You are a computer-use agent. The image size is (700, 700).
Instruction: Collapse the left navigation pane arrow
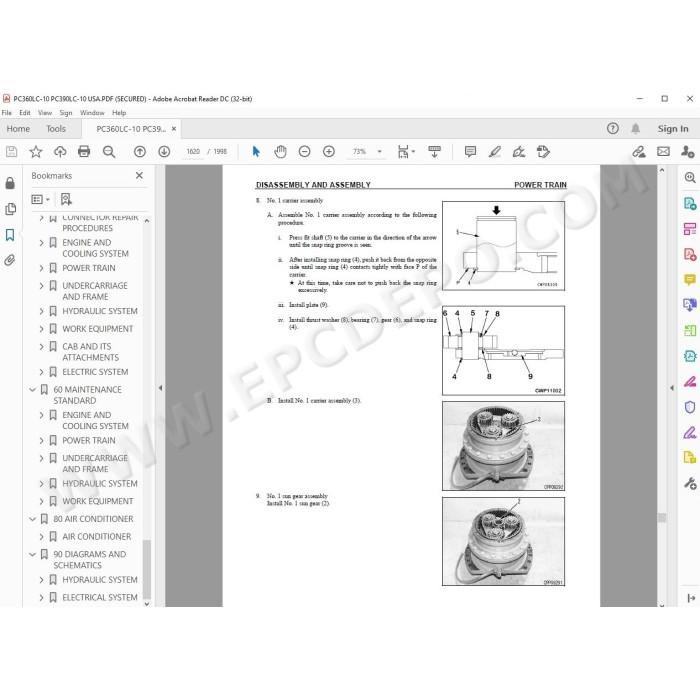coord(160,388)
